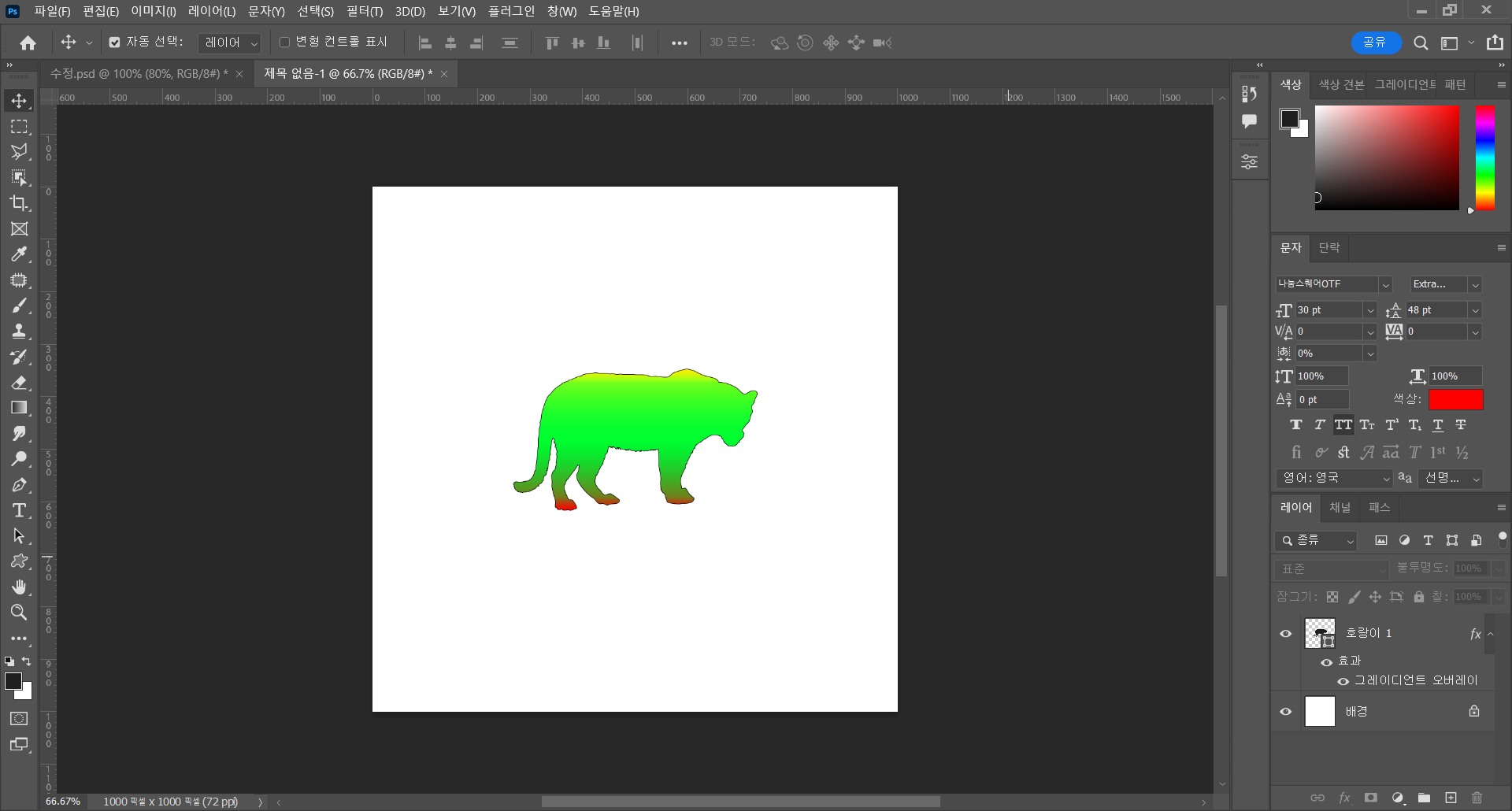
Task: Choose the Eraser tool
Action: pos(20,383)
